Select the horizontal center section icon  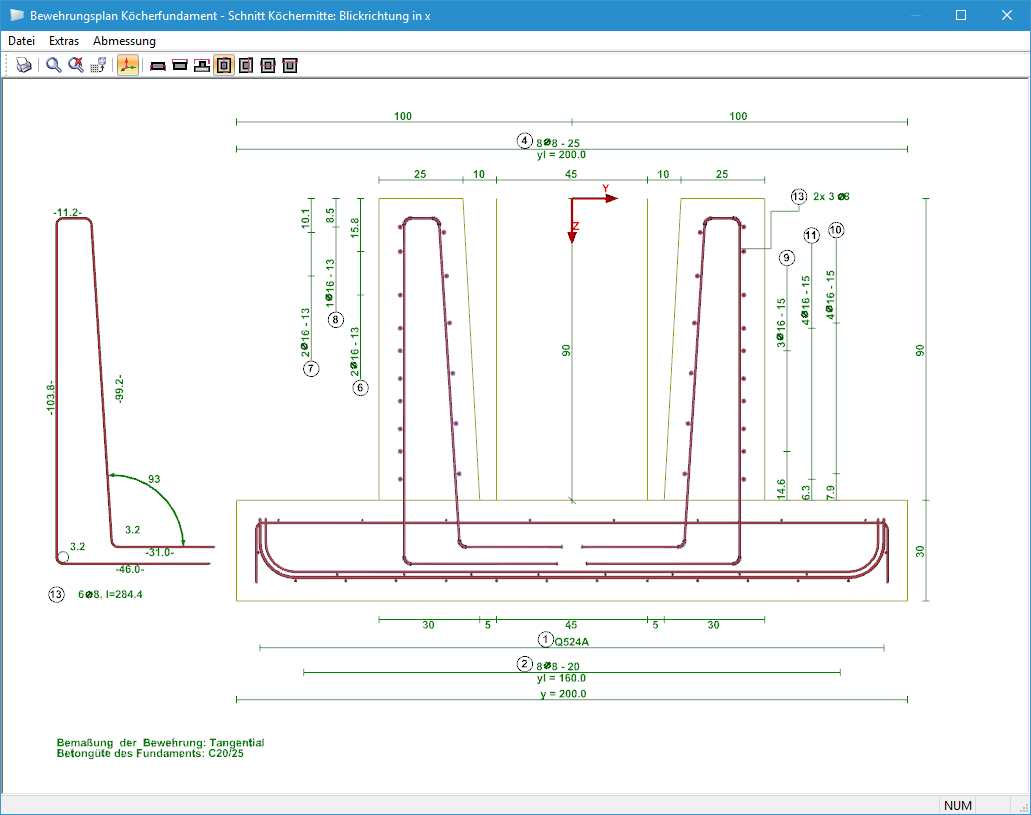tap(268, 66)
